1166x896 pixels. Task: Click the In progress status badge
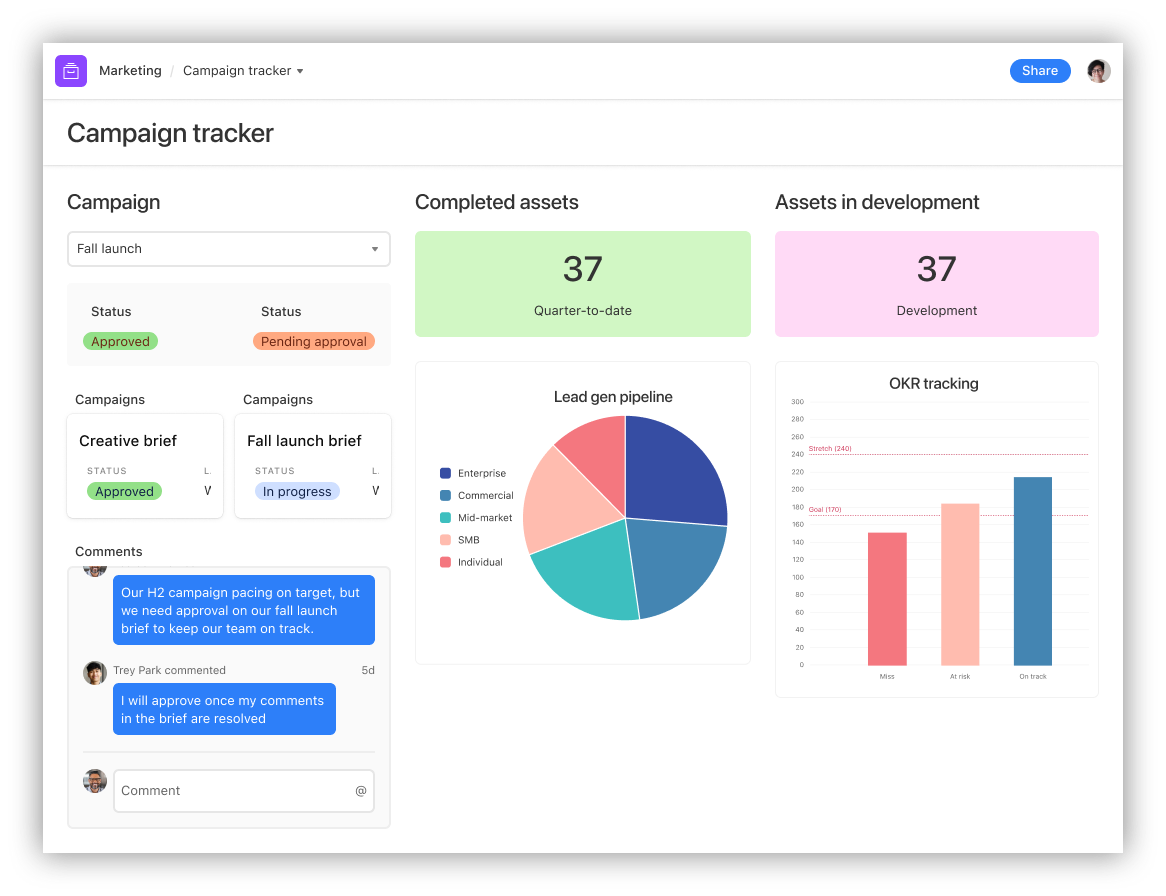tap(297, 491)
